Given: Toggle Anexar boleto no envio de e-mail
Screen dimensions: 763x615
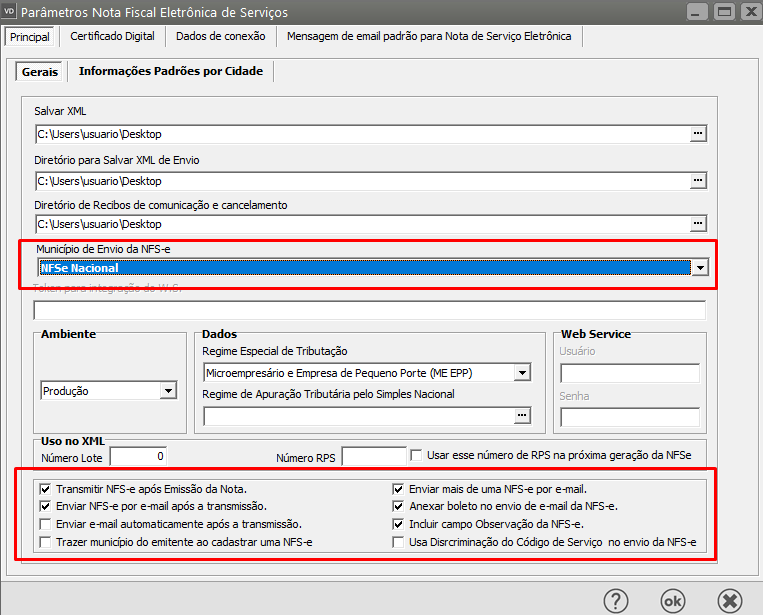Looking at the screenshot, I should (x=398, y=506).
